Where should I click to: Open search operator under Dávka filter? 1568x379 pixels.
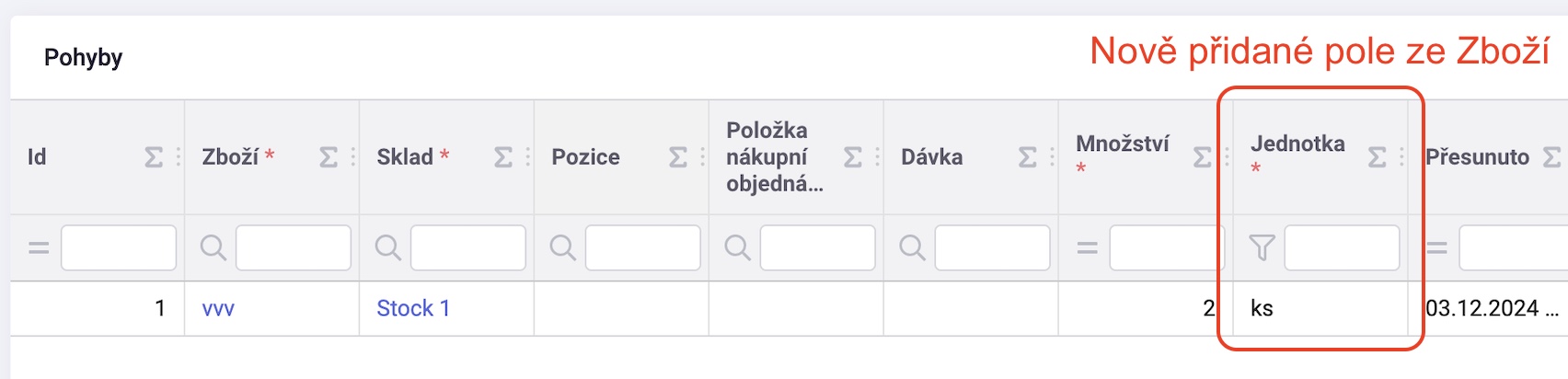(913, 247)
